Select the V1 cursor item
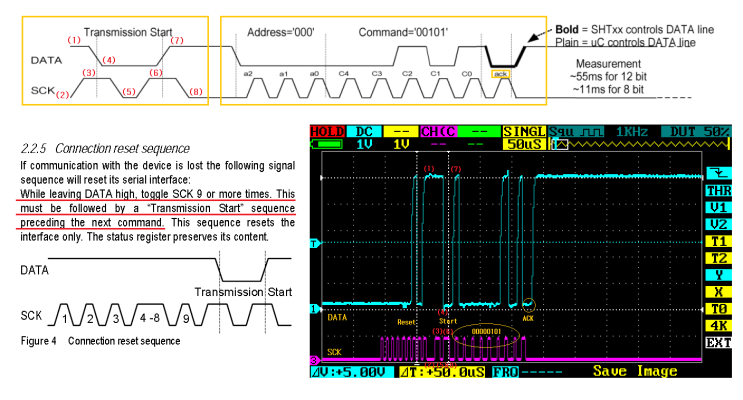The width and height of the screenshot is (743, 400). pyautogui.click(x=719, y=208)
